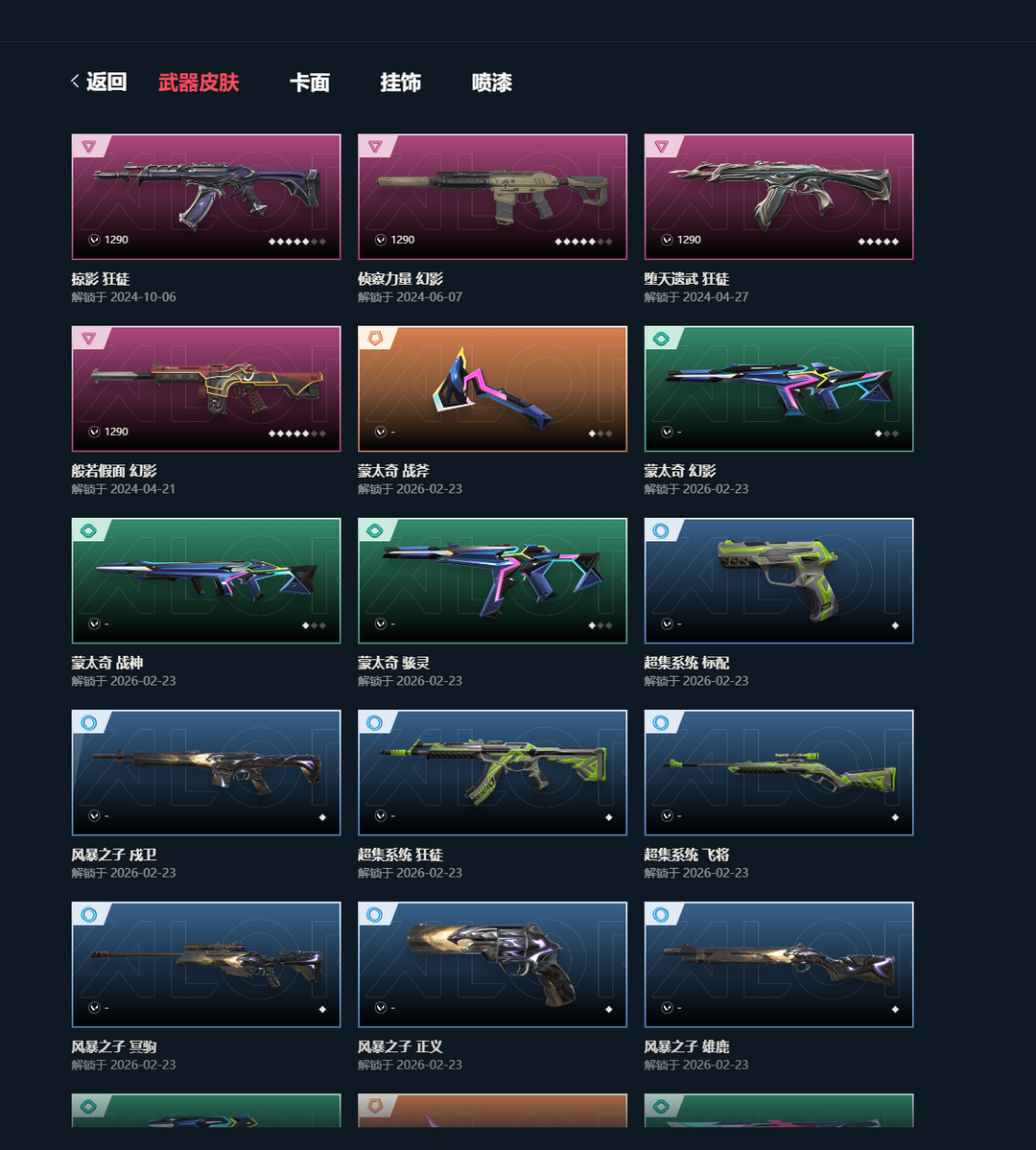Open the 喷漆 tab
The width and height of the screenshot is (1036, 1150).
[x=491, y=82]
